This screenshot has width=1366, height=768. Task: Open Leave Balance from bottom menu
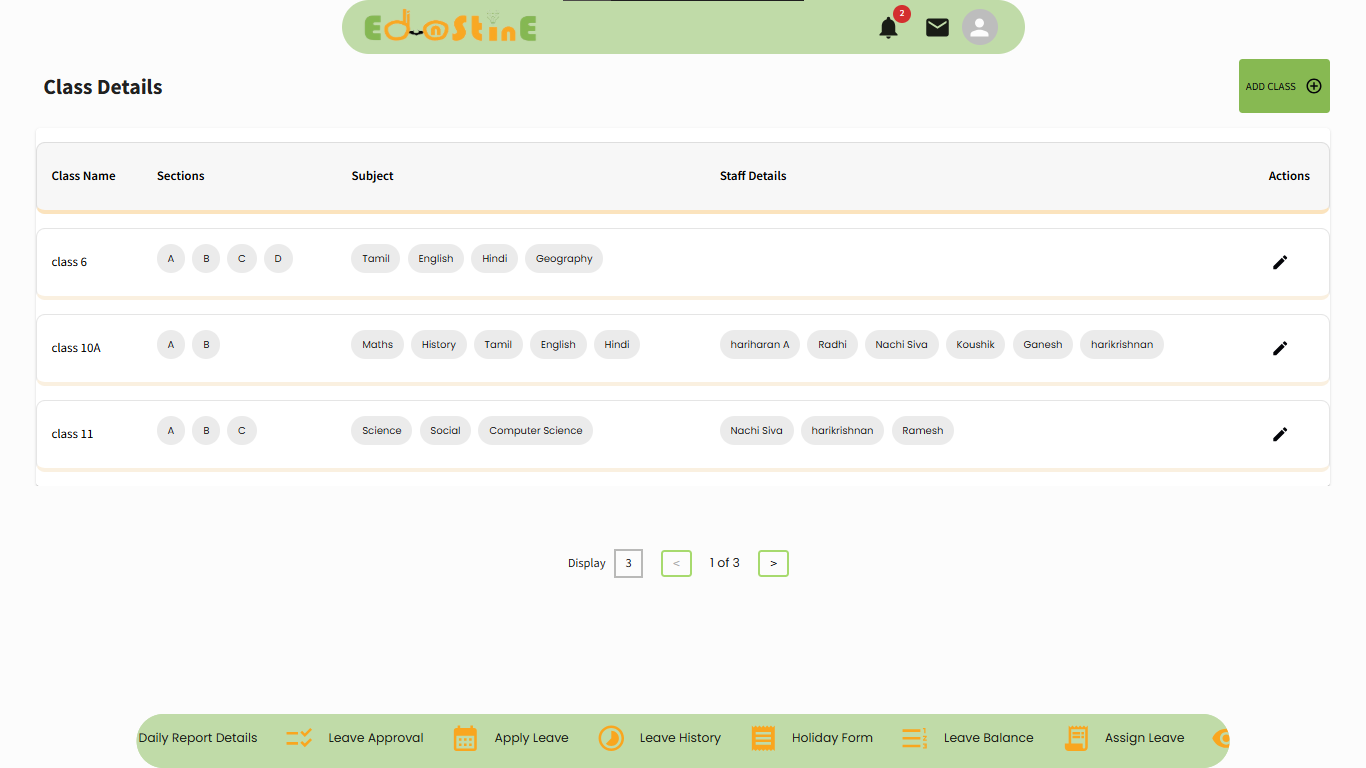click(988, 738)
